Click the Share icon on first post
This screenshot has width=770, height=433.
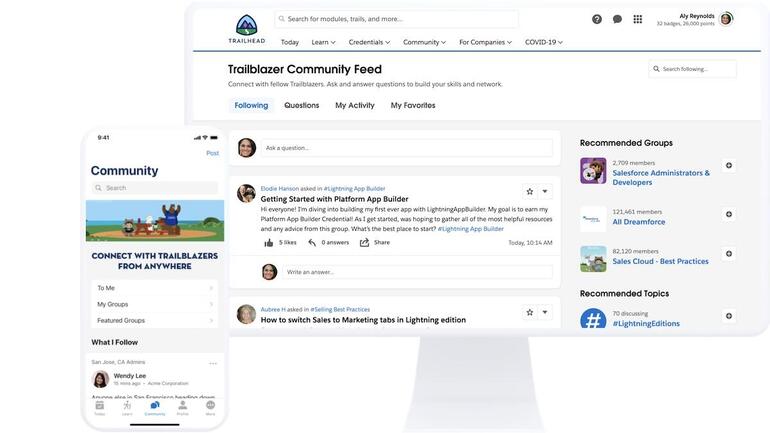[x=364, y=243]
